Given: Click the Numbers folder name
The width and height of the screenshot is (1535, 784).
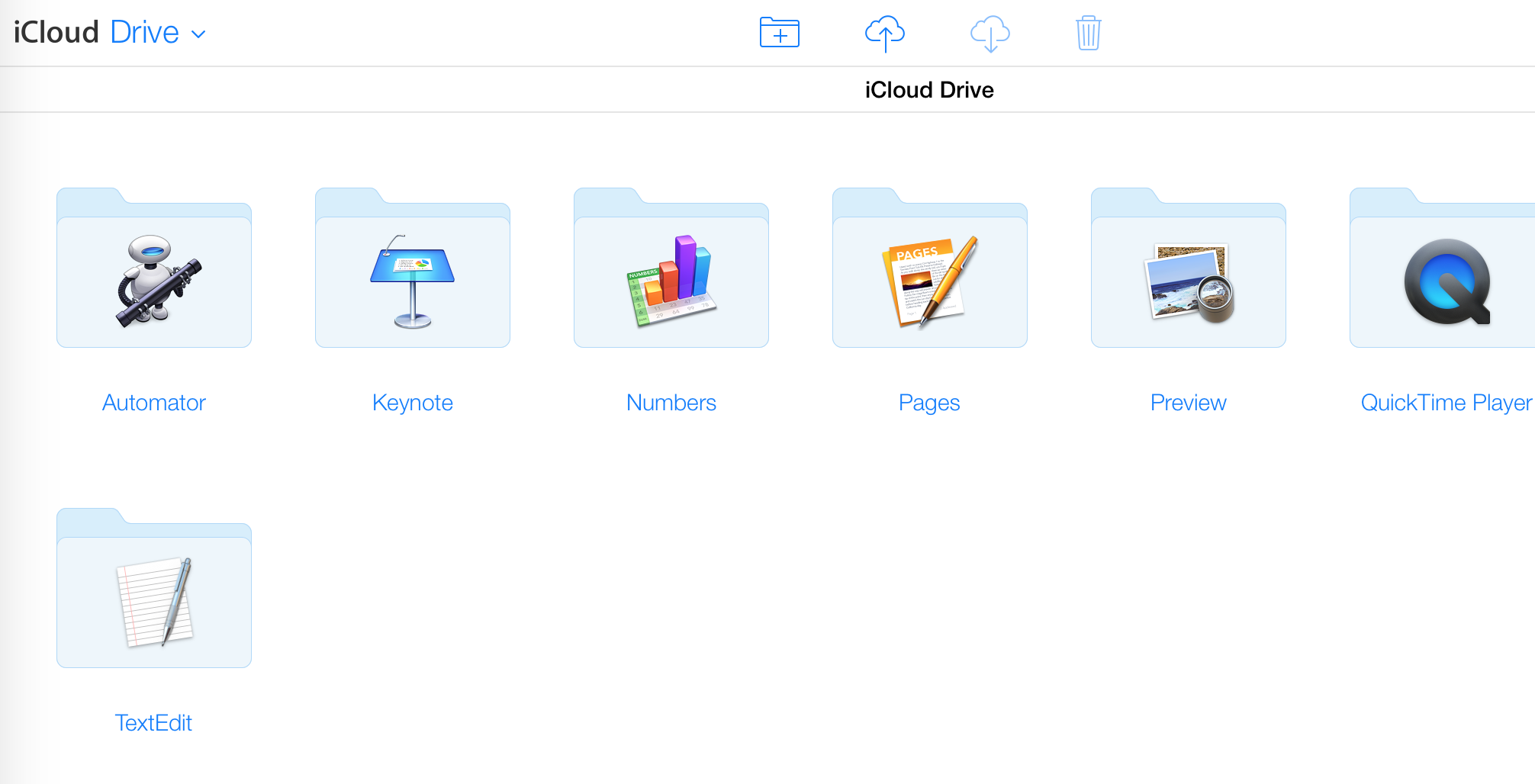Looking at the screenshot, I should pos(671,403).
